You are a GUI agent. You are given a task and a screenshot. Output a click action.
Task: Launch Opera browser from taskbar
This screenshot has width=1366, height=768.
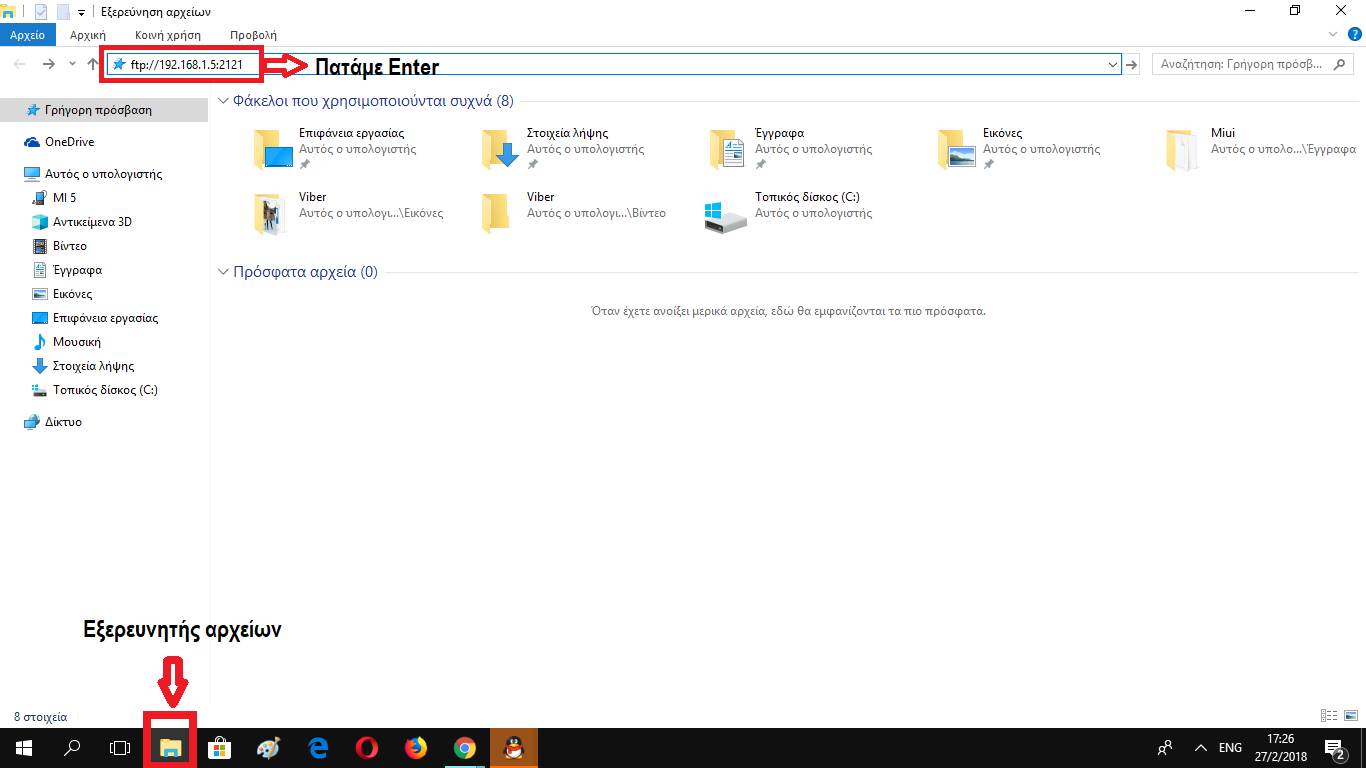click(367, 747)
